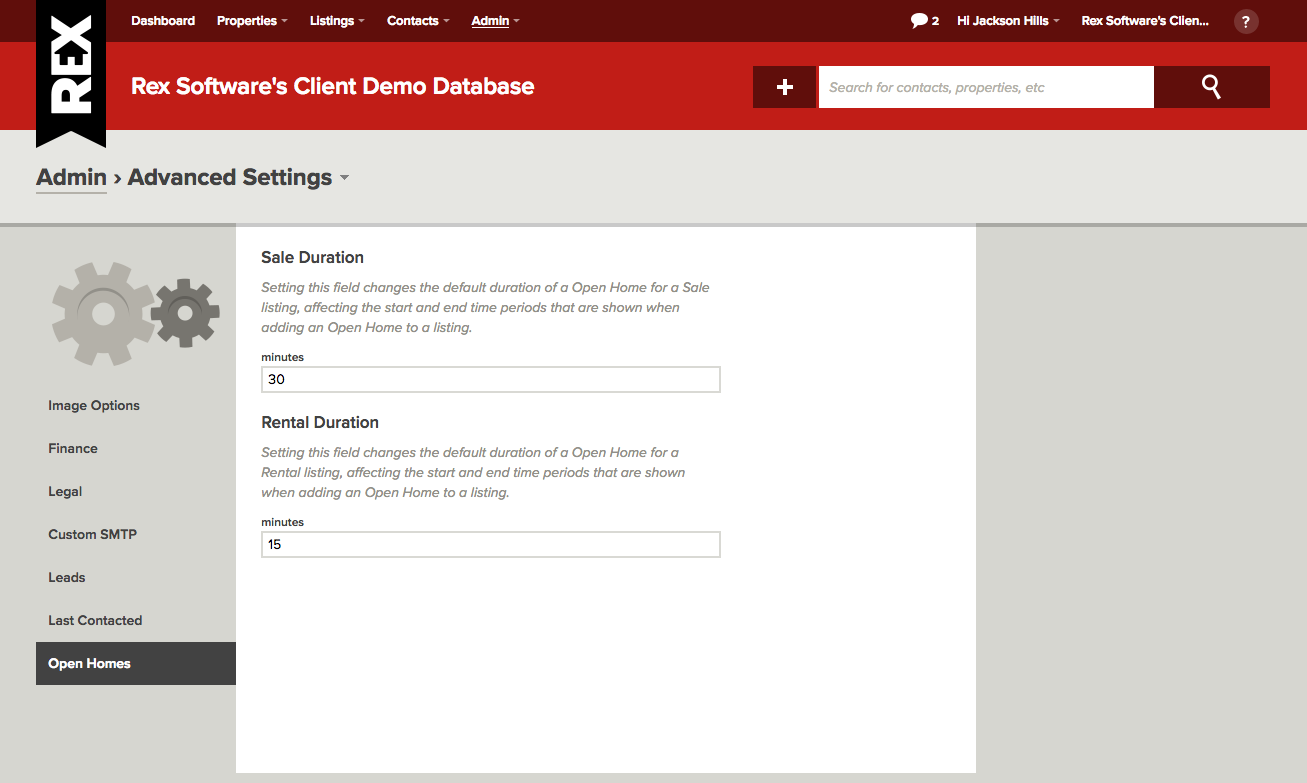
Task: Click the Sale Duration minutes field
Action: (x=490, y=380)
